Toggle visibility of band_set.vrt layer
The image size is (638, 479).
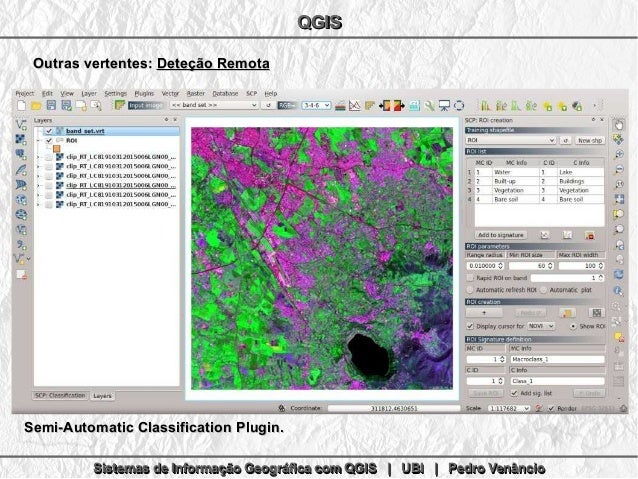(48, 131)
